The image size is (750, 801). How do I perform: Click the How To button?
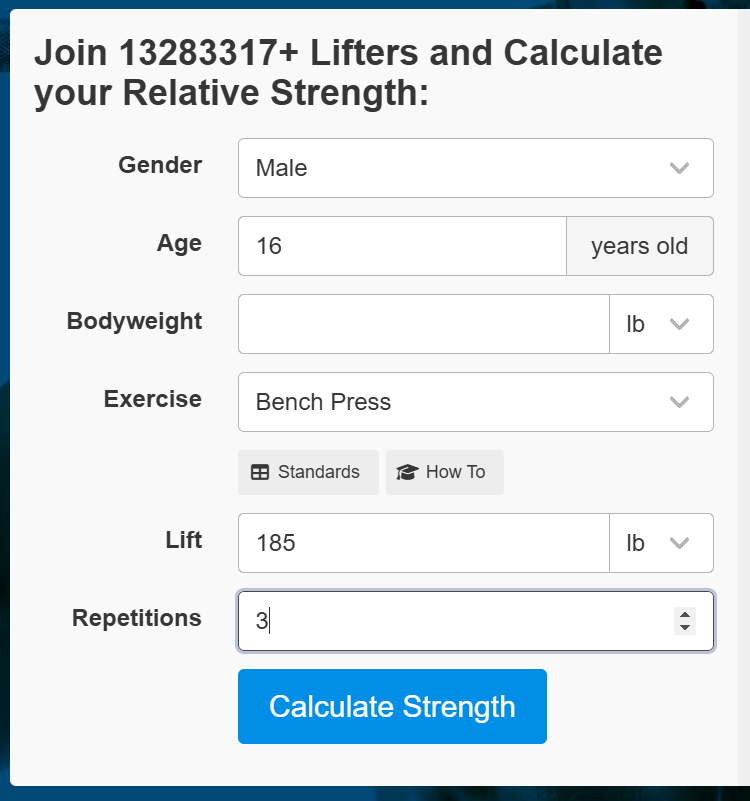(x=444, y=473)
